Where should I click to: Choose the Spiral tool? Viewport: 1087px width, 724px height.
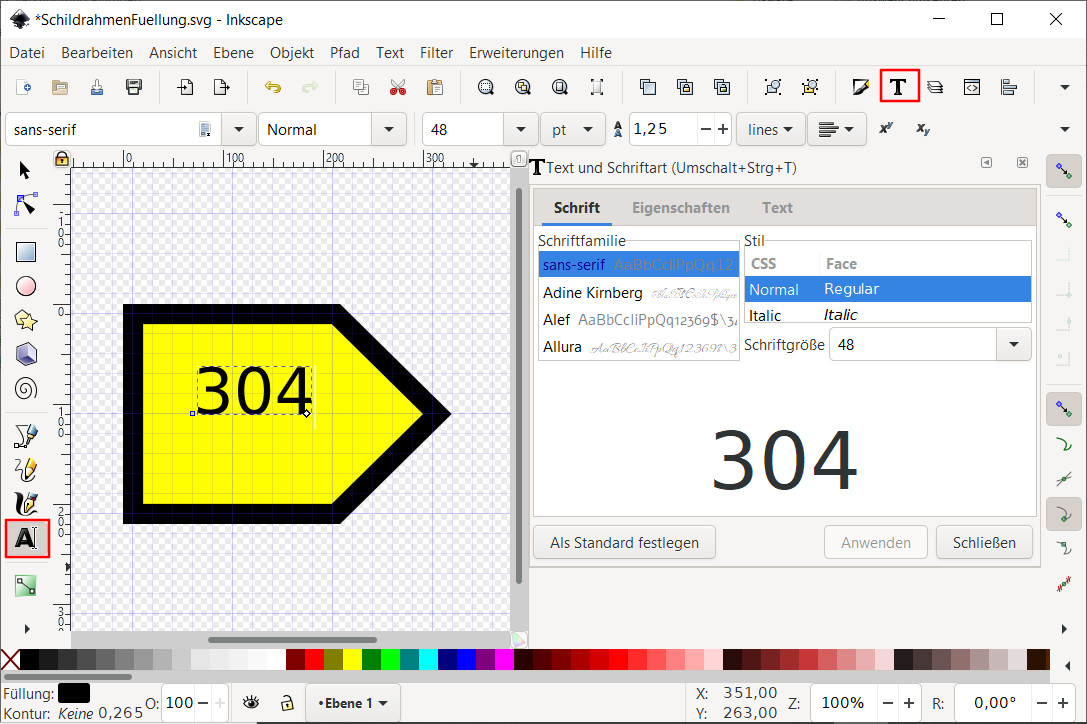click(x=26, y=388)
